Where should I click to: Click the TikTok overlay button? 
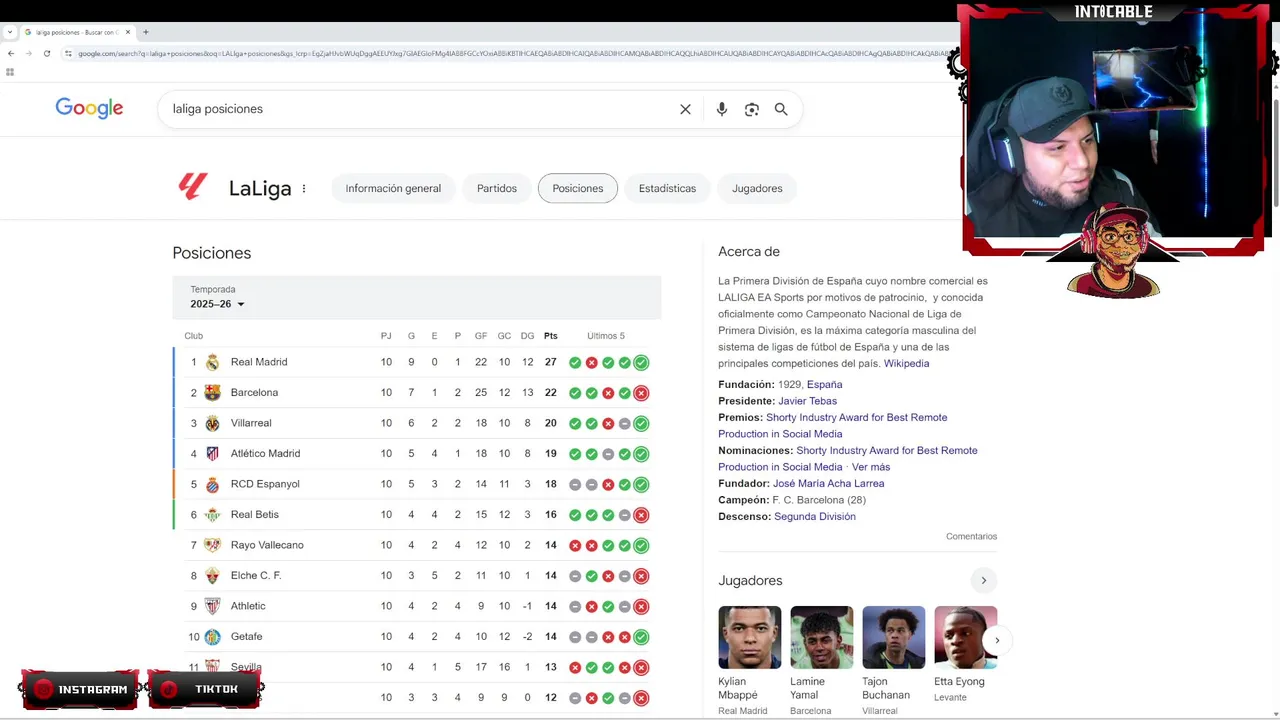tap(205, 689)
